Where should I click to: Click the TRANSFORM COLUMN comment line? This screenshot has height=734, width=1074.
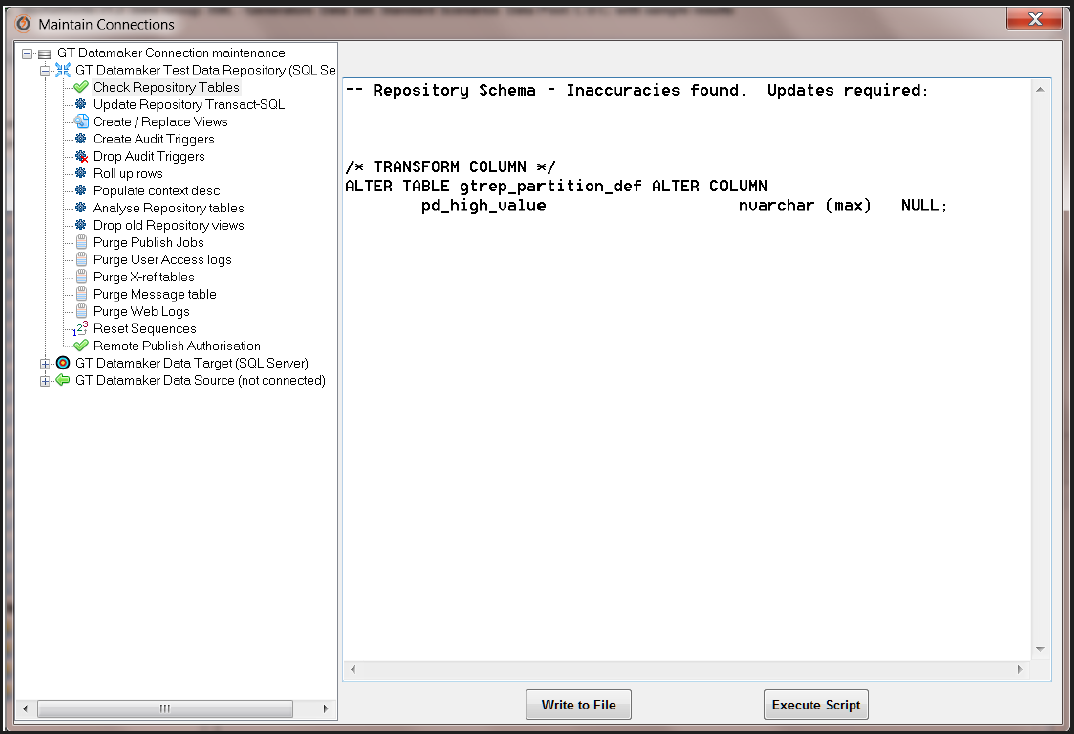pyautogui.click(x=450, y=167)
